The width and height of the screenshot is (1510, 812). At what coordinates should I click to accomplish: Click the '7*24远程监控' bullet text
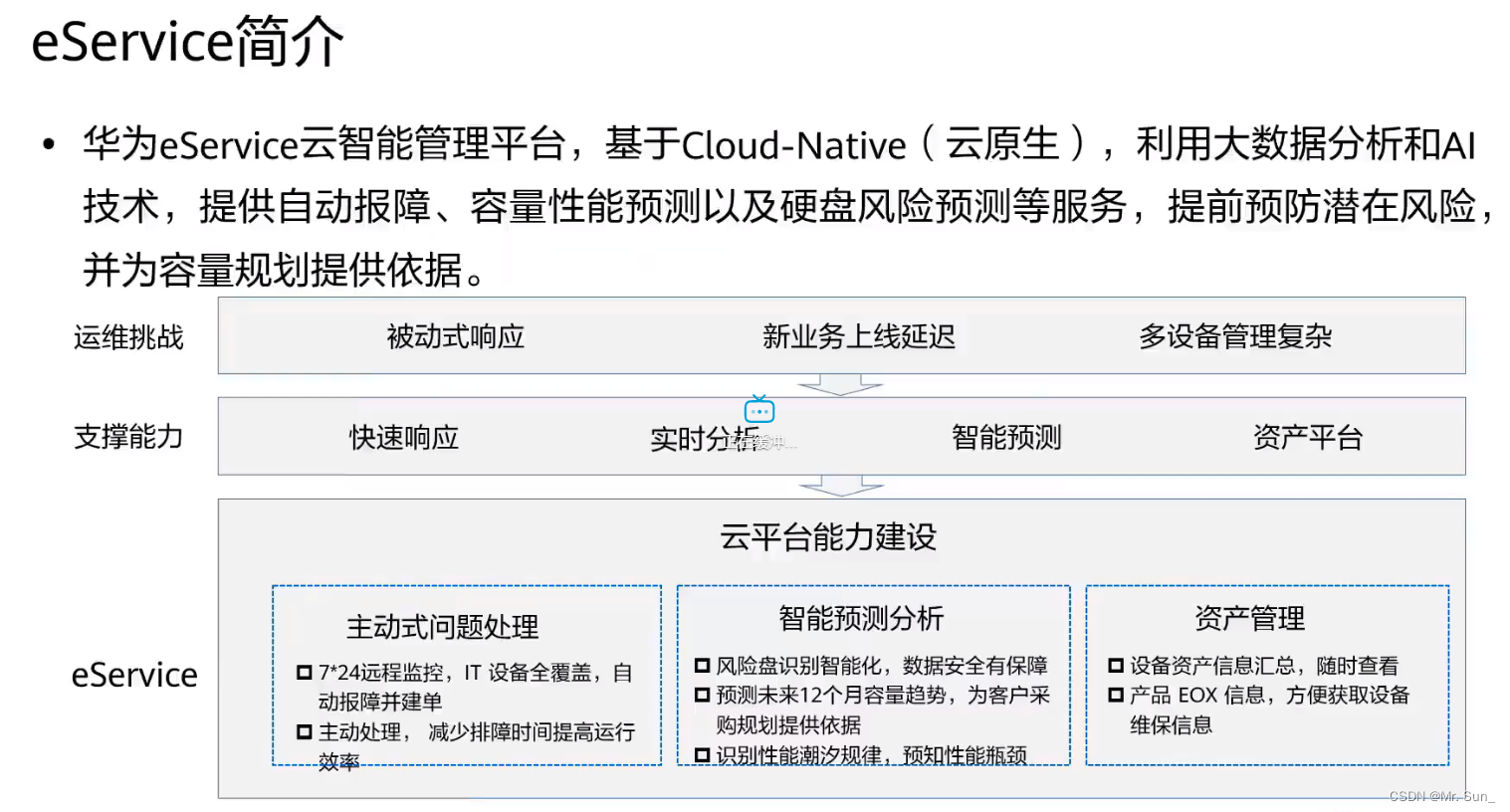(x=384, y=673)
